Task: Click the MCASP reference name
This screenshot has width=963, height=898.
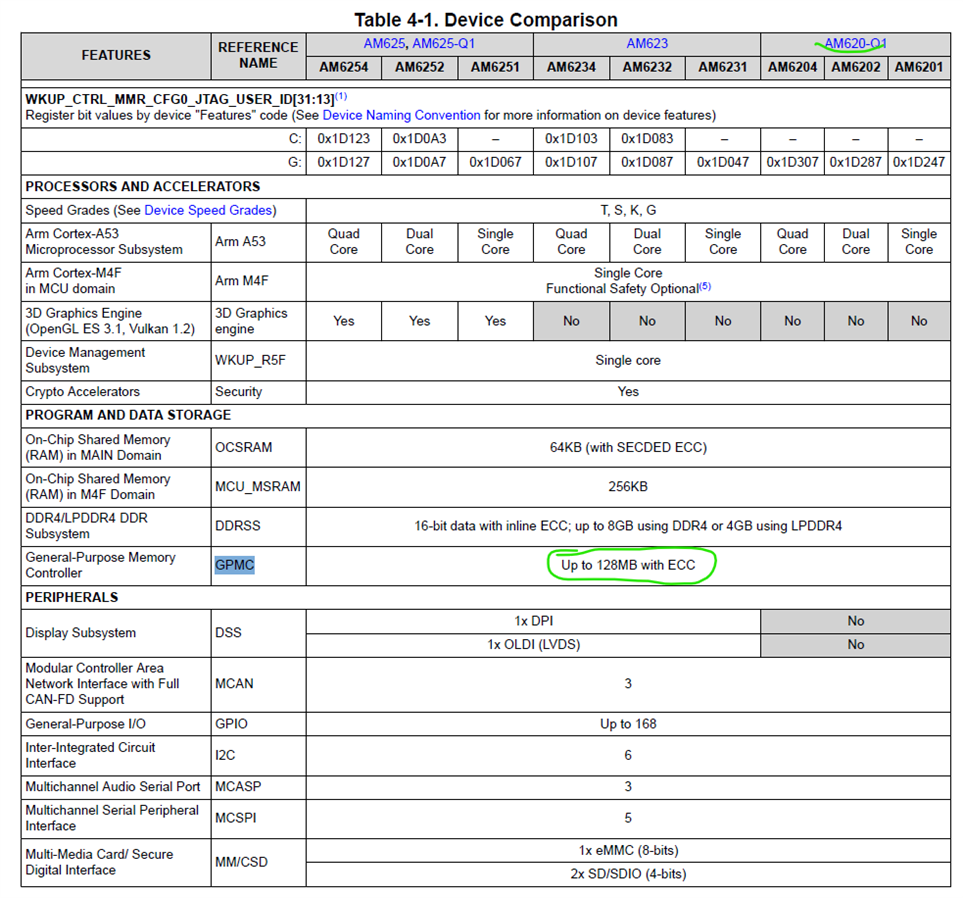Action: point(238,786)
